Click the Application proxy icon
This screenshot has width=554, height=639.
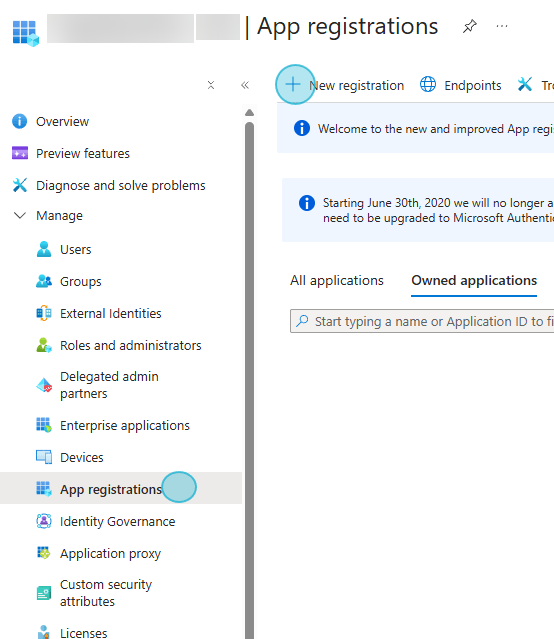point(44,553)
